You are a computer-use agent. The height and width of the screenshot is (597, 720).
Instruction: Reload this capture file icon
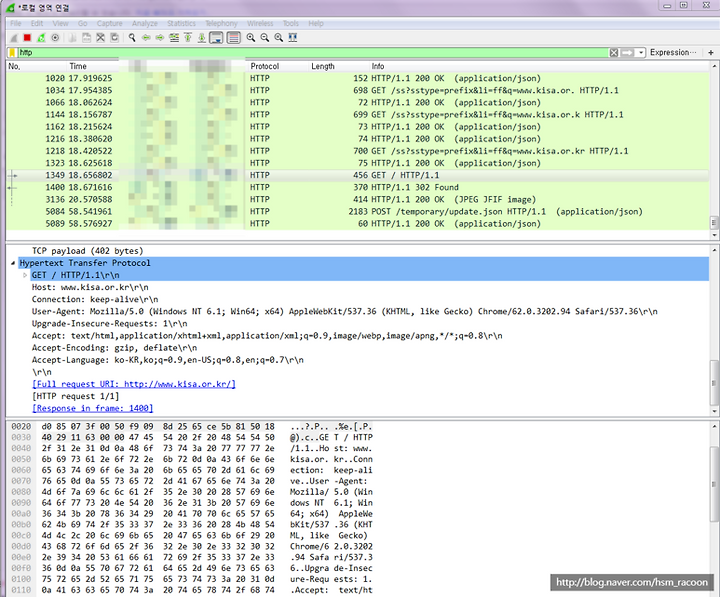click(x=114, y=38)
